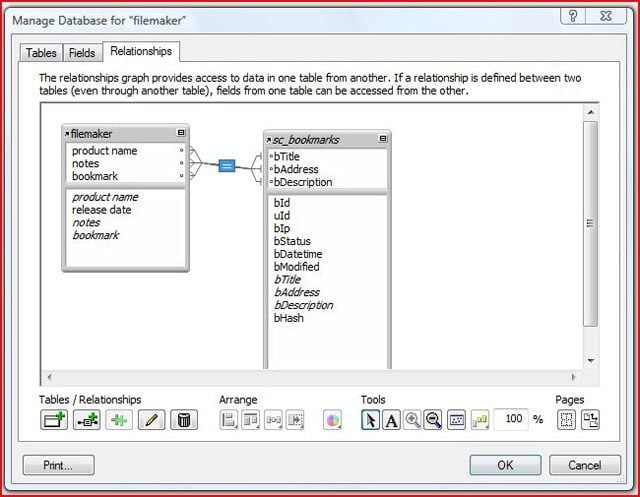Open the Resize objects arrange option
Image resolution: width=640 pixels, height=497 pixels.
click(295, 420)
